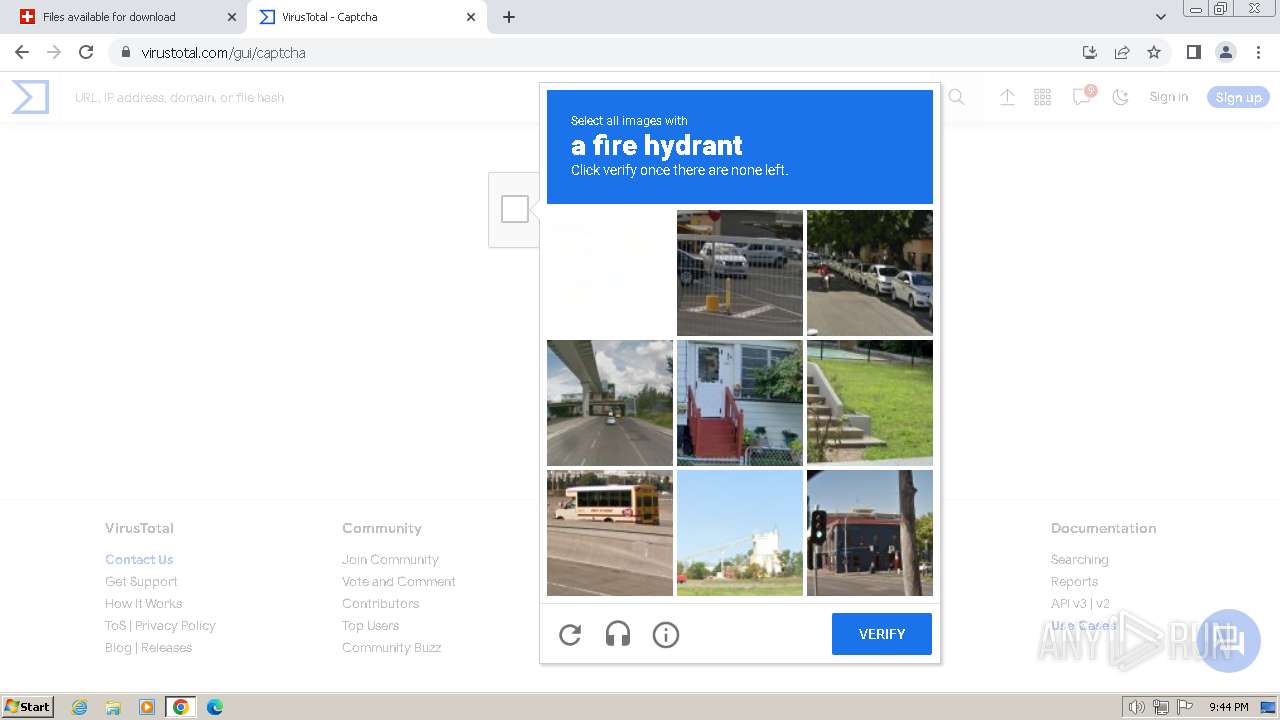This screenshot has width=1280, height=720.
Task: Select the blank white captcha tile
Action: tap(610, 273)
